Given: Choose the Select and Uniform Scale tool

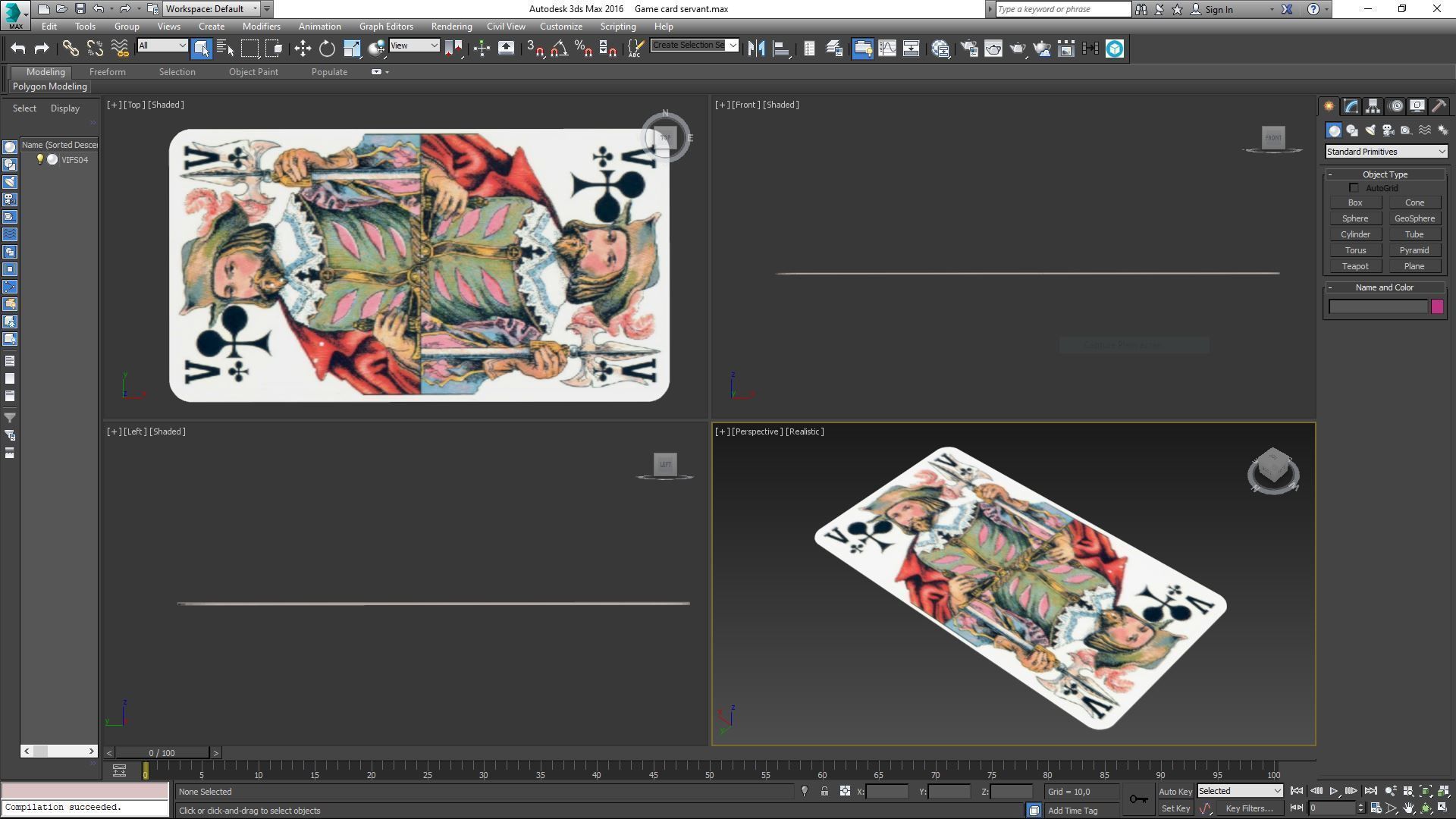Looking at the screenshot, I should click(352, 49).
